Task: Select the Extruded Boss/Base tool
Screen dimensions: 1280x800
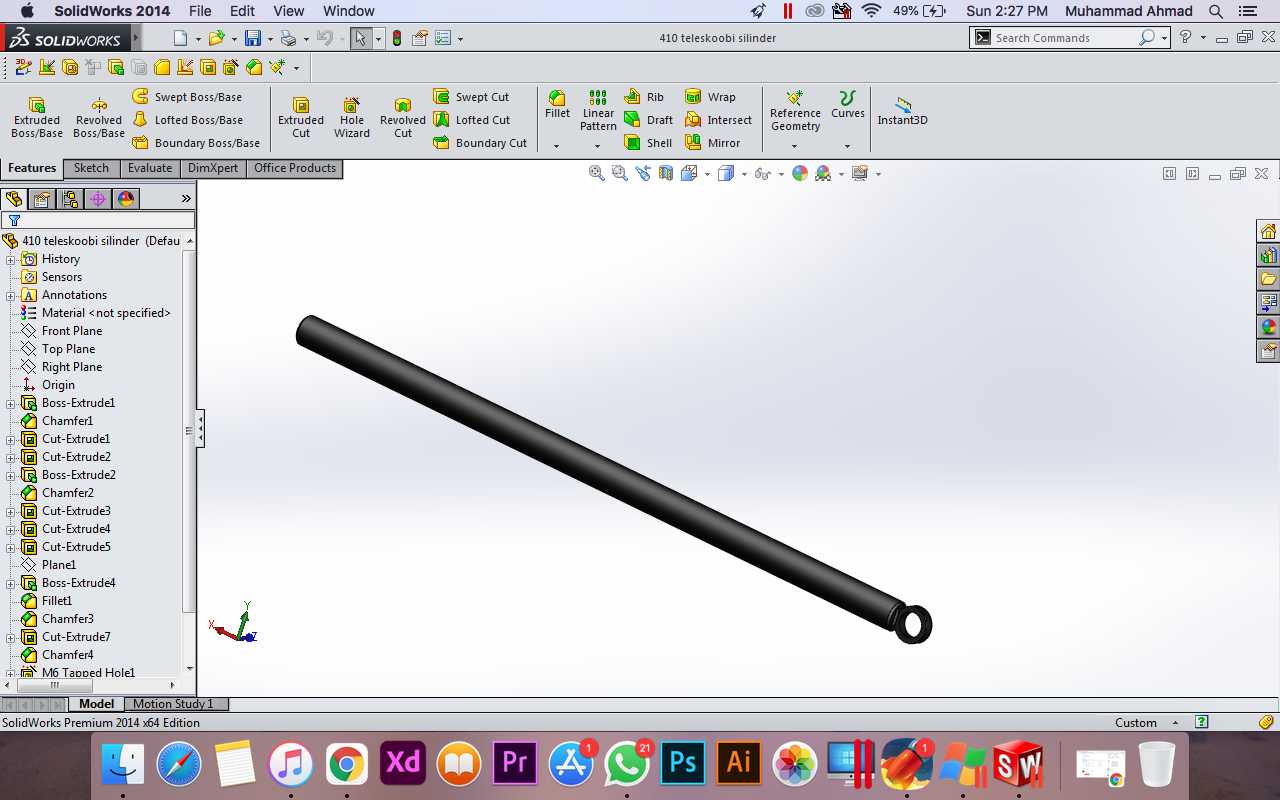Action: (x=37, y=118)
